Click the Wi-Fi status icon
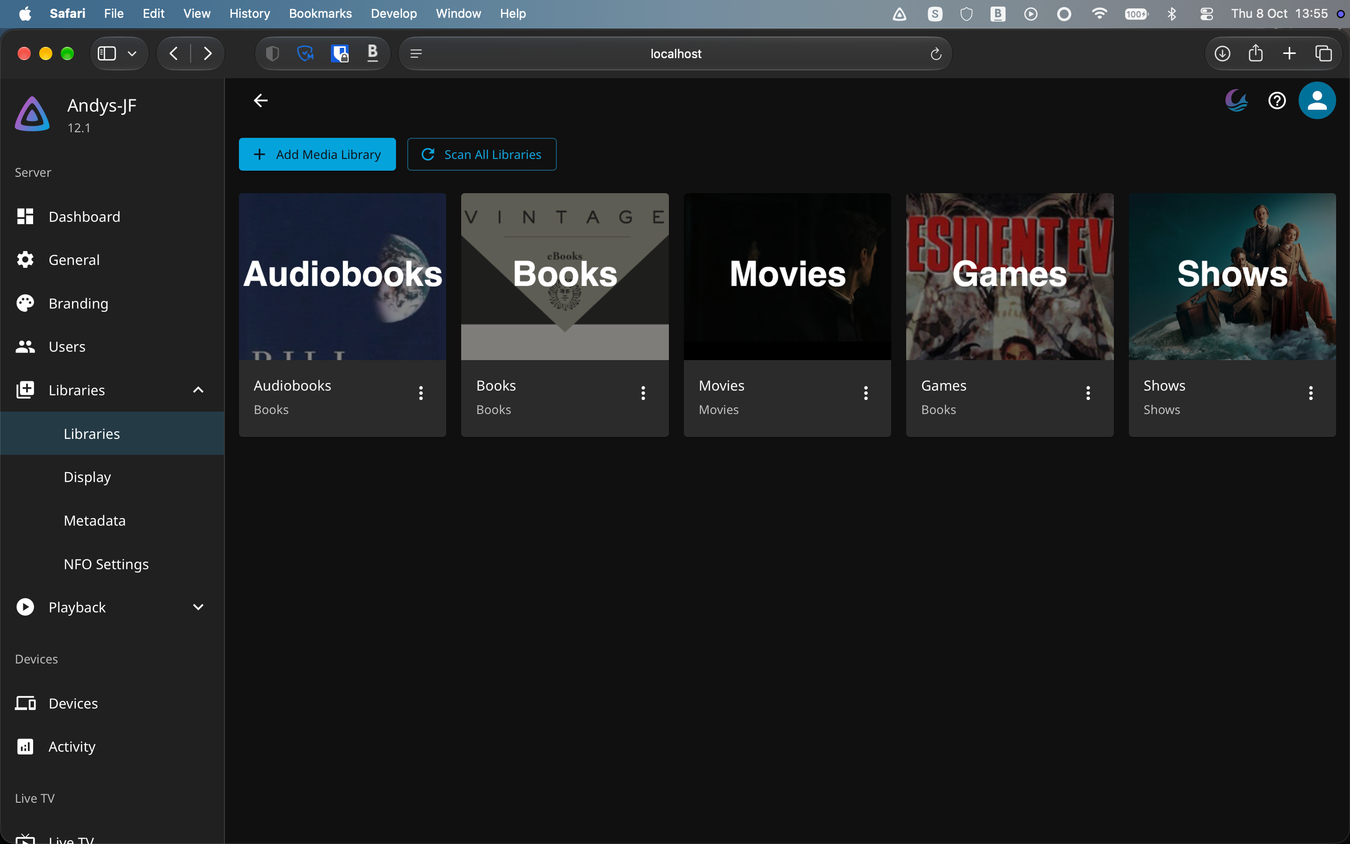 click(1100, 14)
